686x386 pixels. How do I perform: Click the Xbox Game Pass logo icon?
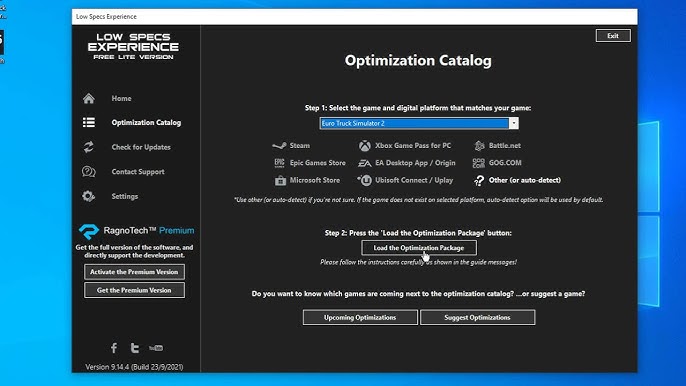coord(365,146)
